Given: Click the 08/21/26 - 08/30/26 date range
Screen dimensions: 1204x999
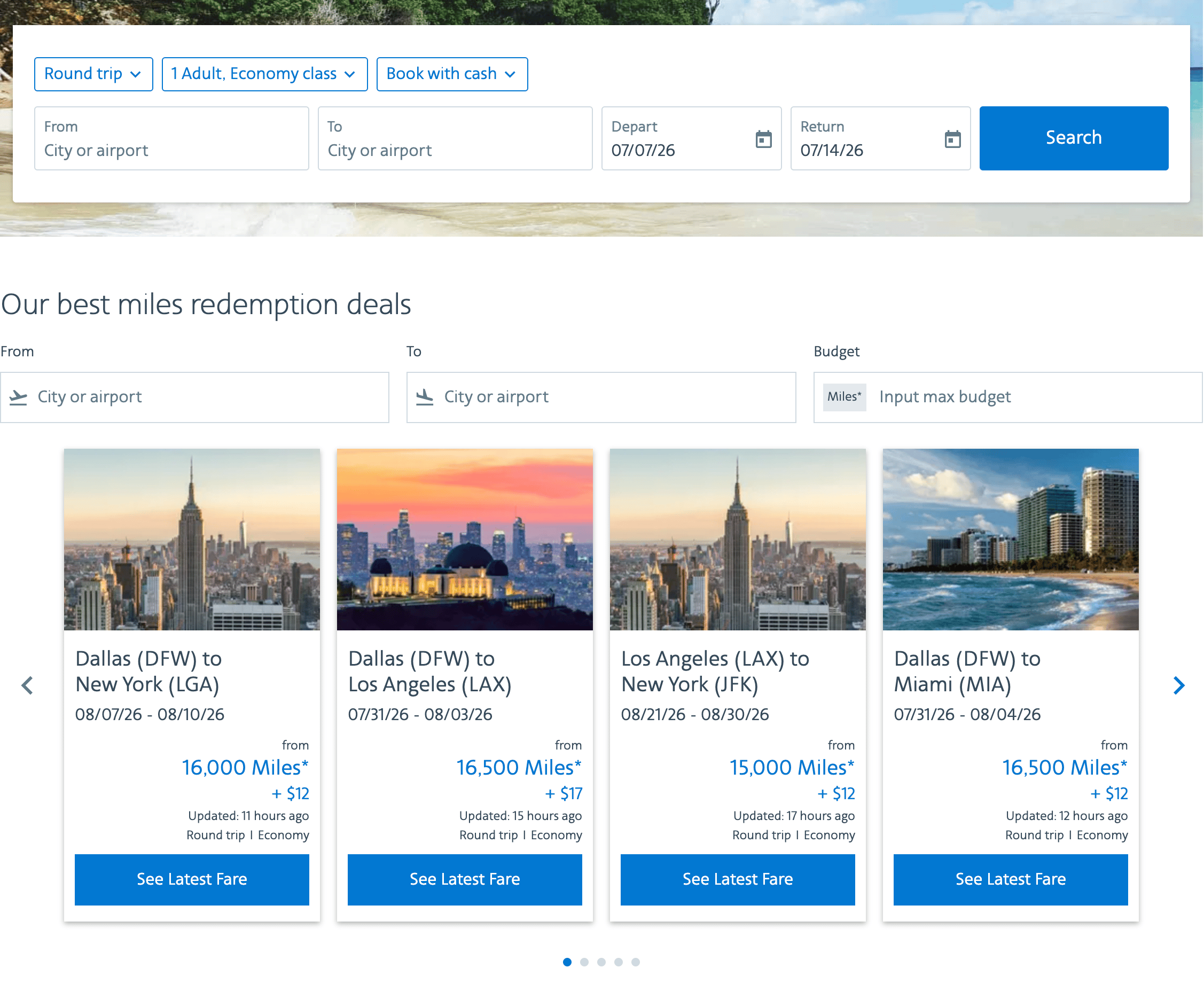Looking at the screenshot, I should pyautogui.click(x=695, y=715).
